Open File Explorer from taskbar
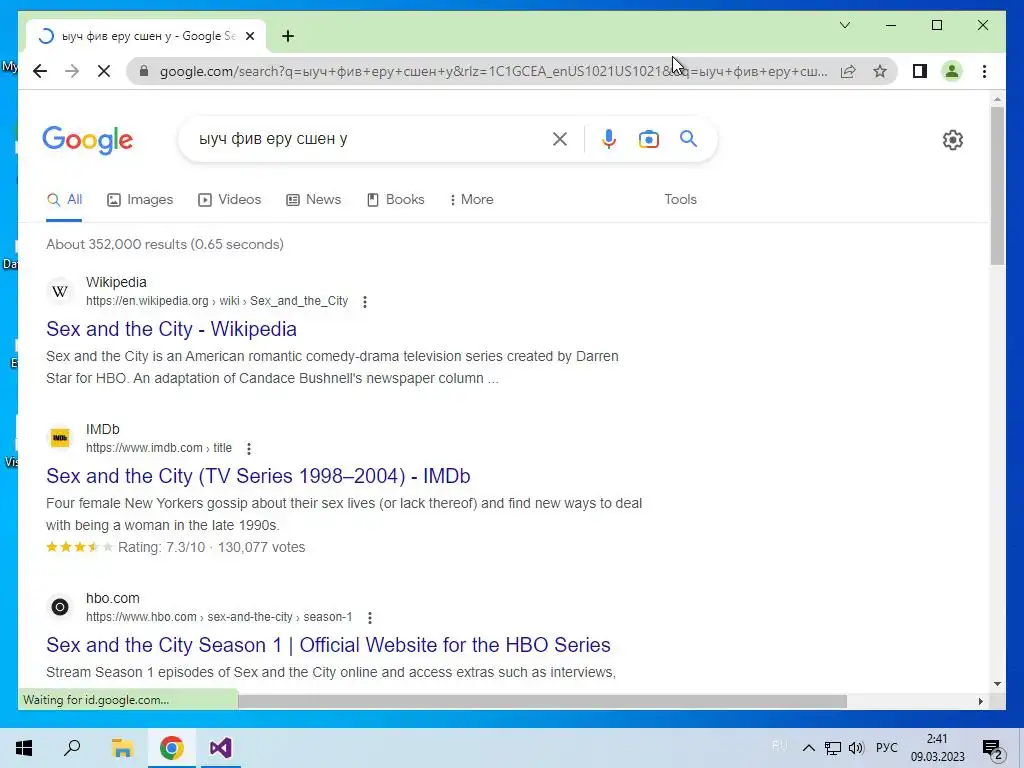1024x768 pixels. (122, 748)
